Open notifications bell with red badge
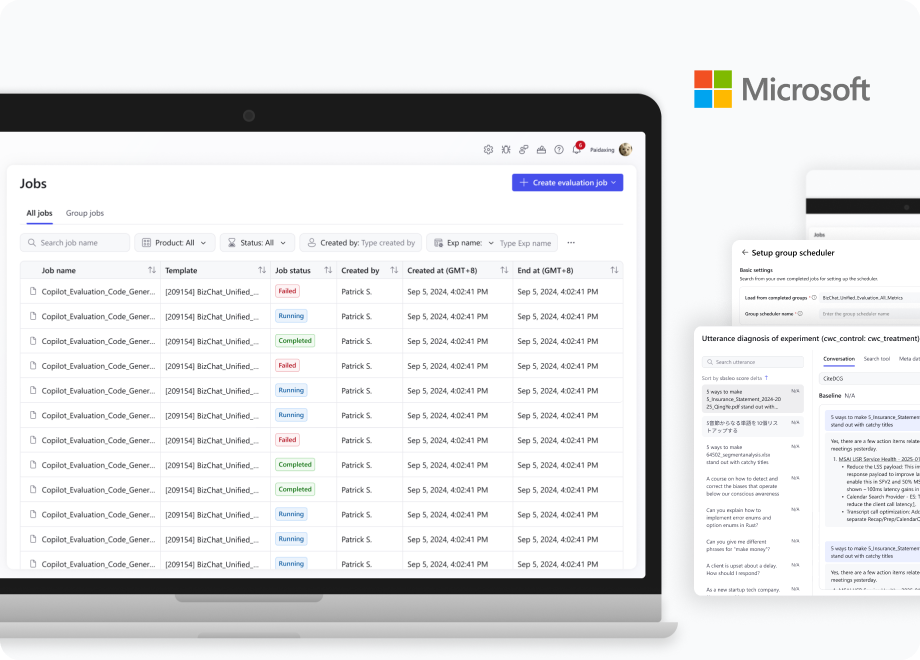 pyautogui.click(x=577, y=149)
